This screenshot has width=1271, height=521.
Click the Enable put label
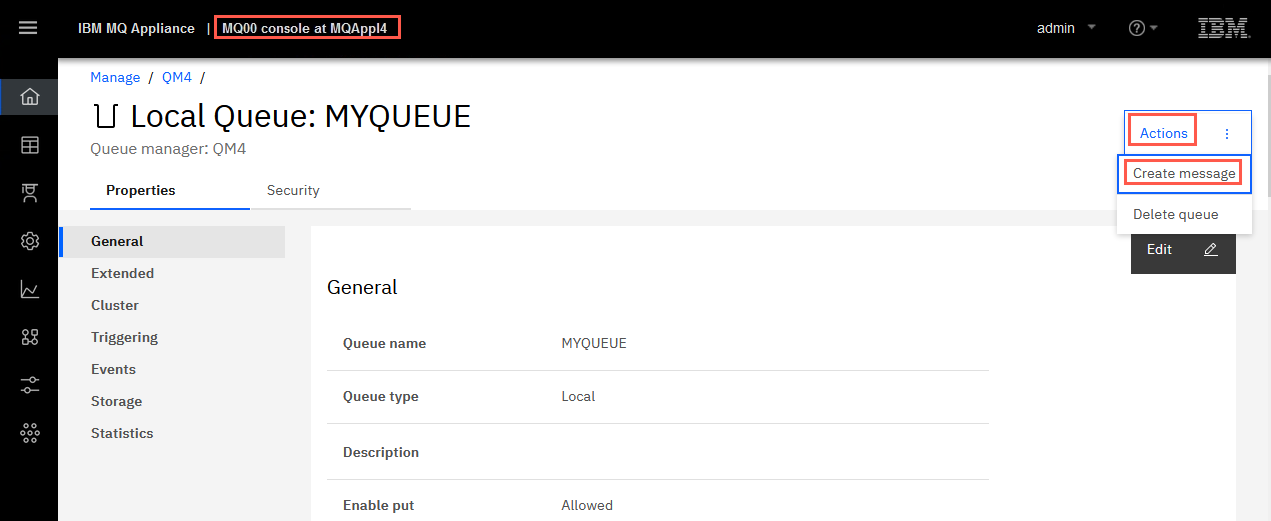[x=378, y=505]
